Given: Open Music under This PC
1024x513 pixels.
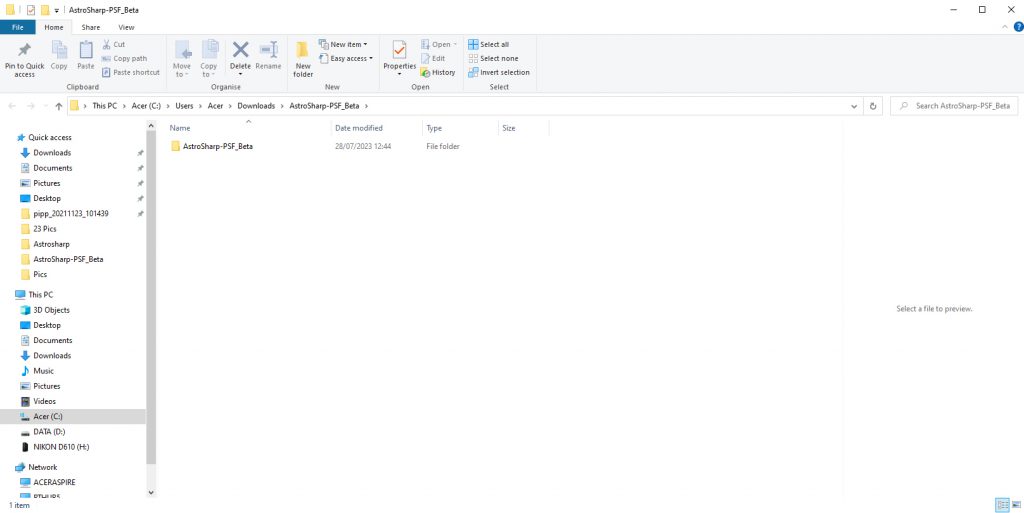Looking at the screenshot, I should click(x=44, y=371).
